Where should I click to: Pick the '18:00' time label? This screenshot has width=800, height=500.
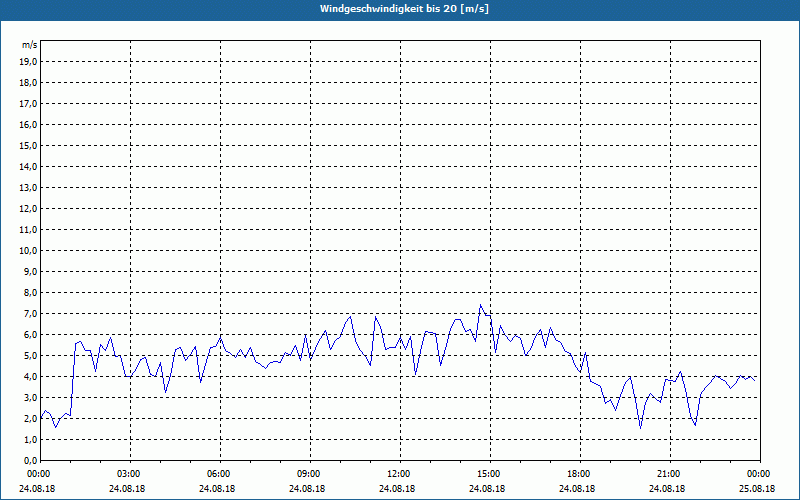580,474
